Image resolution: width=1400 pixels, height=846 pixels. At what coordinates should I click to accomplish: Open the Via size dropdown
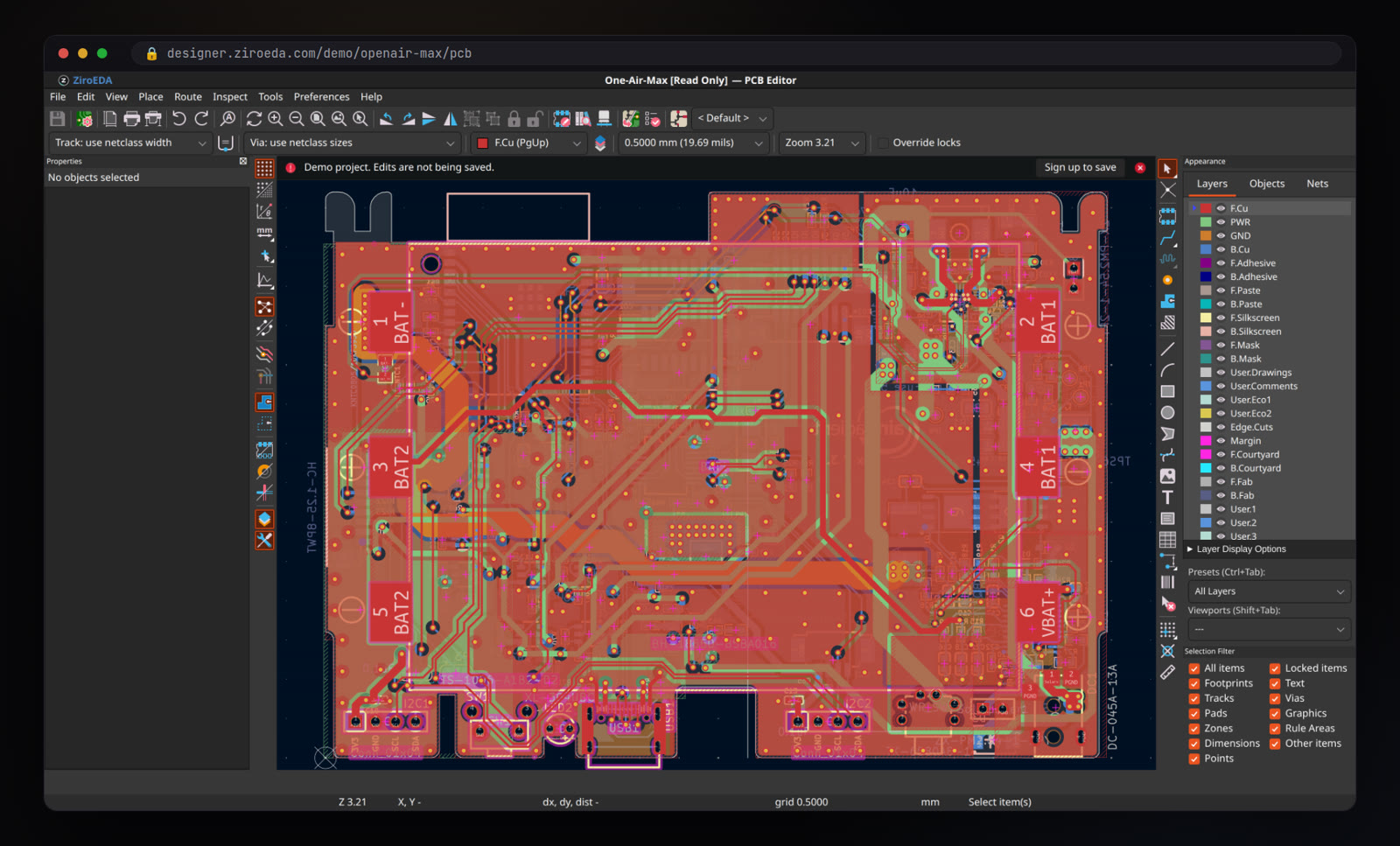click(x=352, y=143)
